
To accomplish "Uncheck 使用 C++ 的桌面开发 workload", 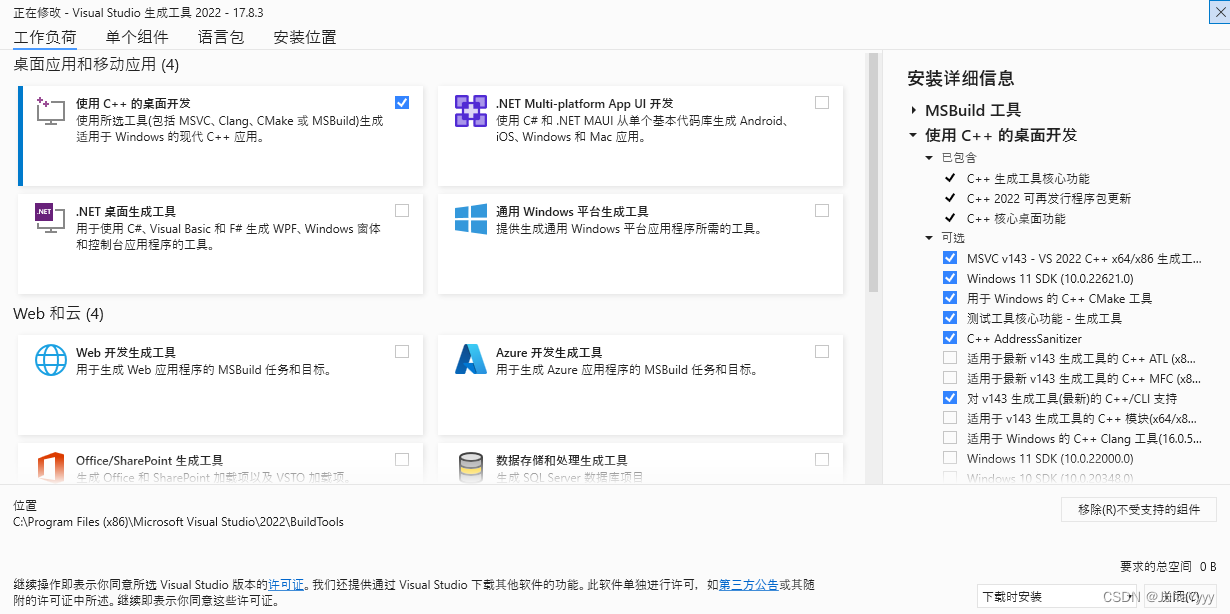I will [x=401, y=102].
